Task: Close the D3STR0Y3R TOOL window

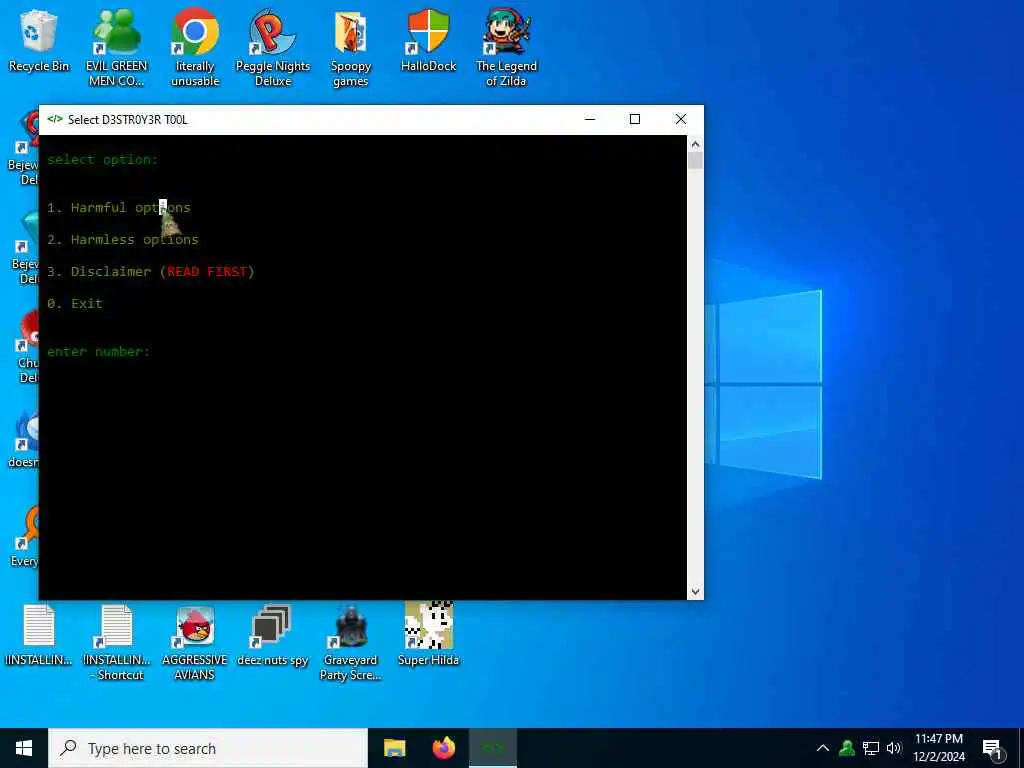Action: [x=680, y=120]
